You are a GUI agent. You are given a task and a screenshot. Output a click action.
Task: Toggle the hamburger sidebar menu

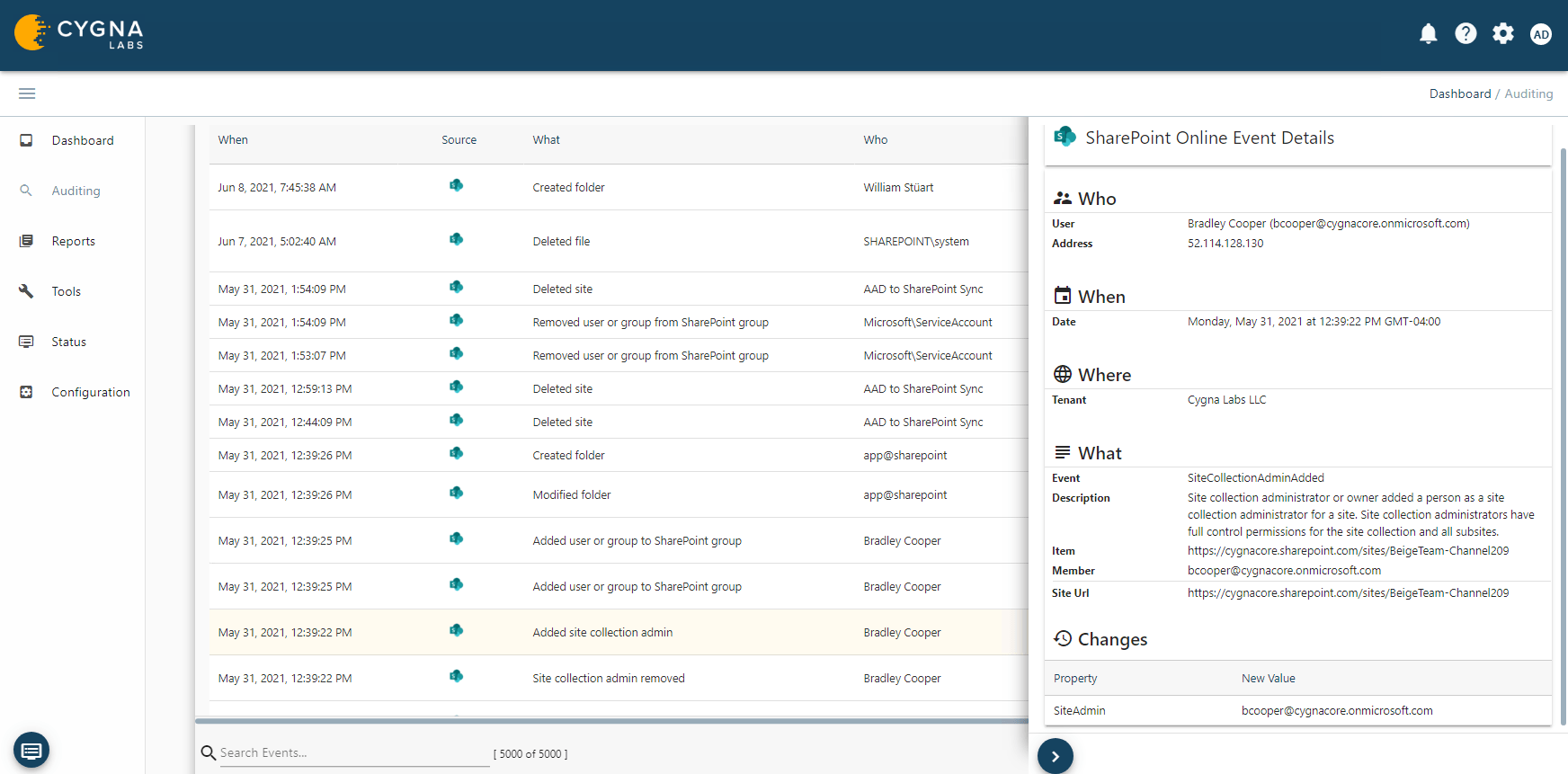(27, 93)
